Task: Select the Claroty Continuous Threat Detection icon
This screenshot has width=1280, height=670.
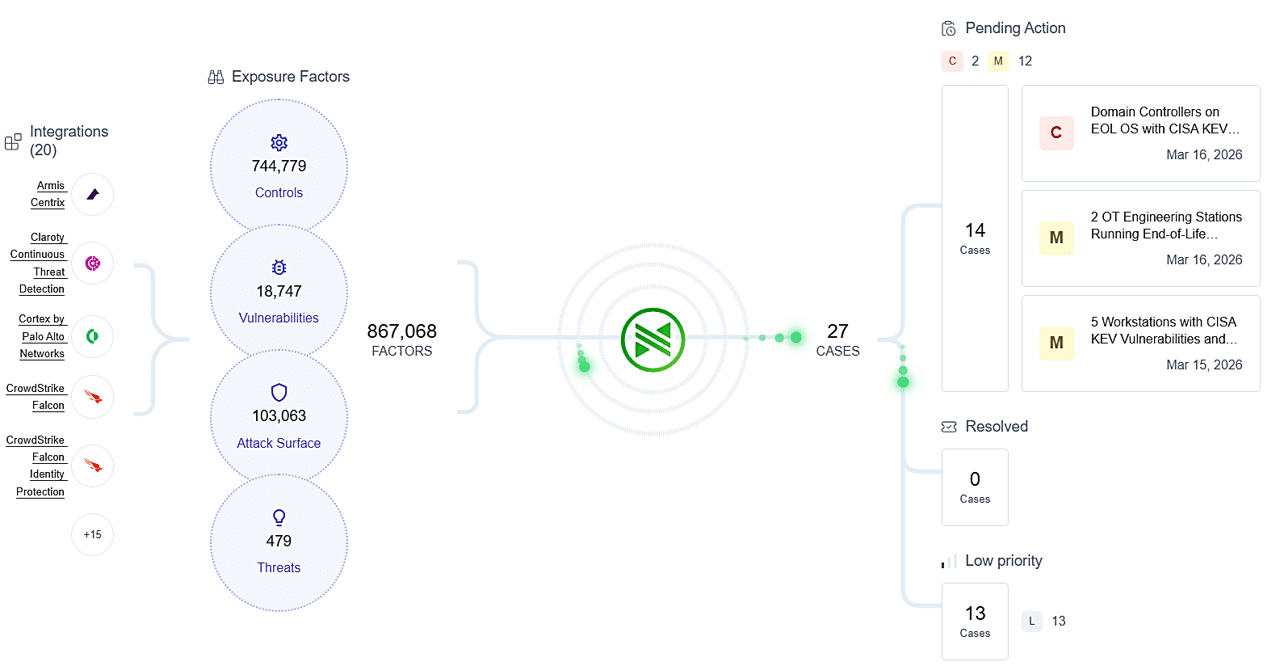Action: coord(92,263)
